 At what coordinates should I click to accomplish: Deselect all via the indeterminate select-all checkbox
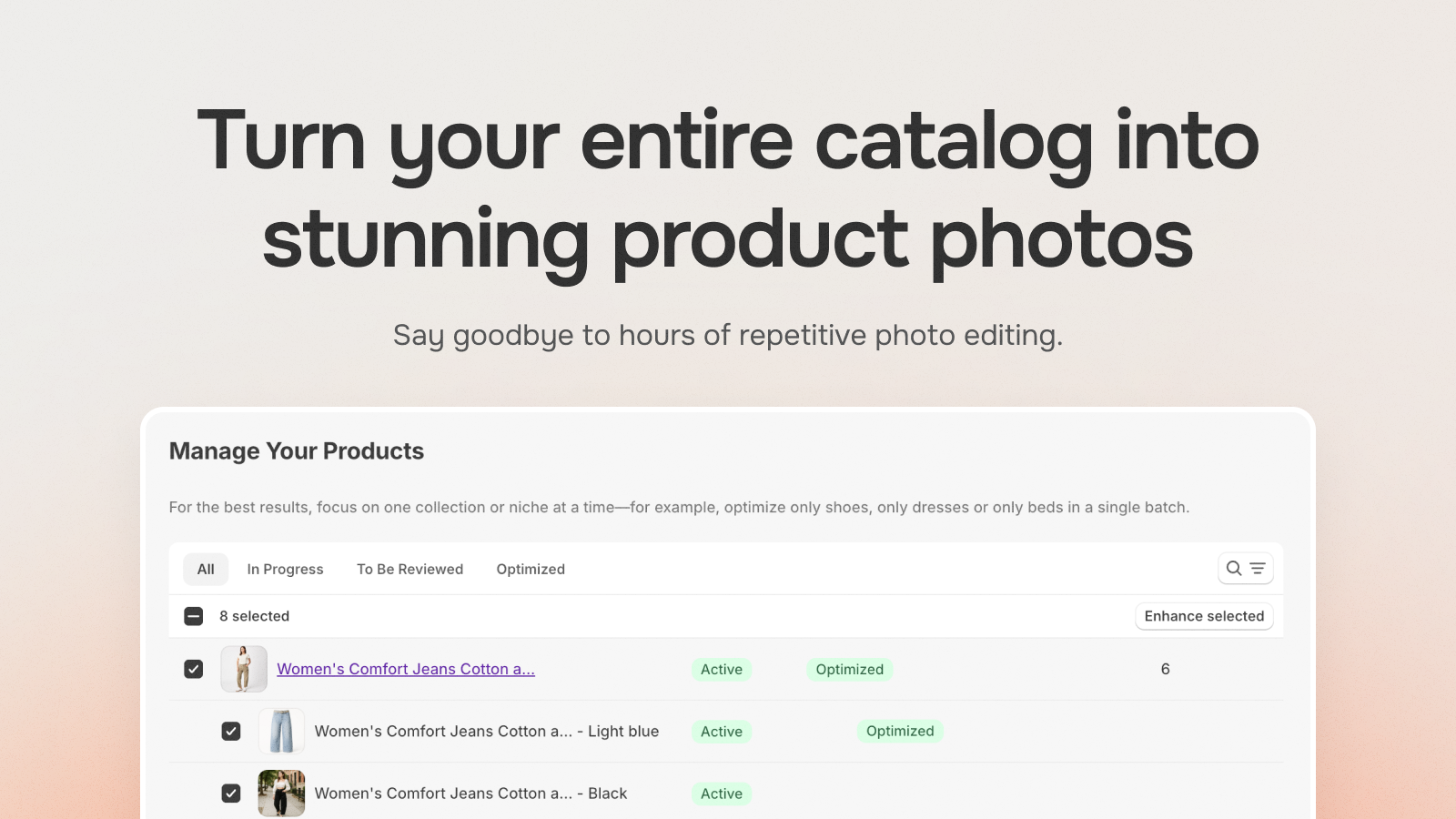(x=193, y=616)
